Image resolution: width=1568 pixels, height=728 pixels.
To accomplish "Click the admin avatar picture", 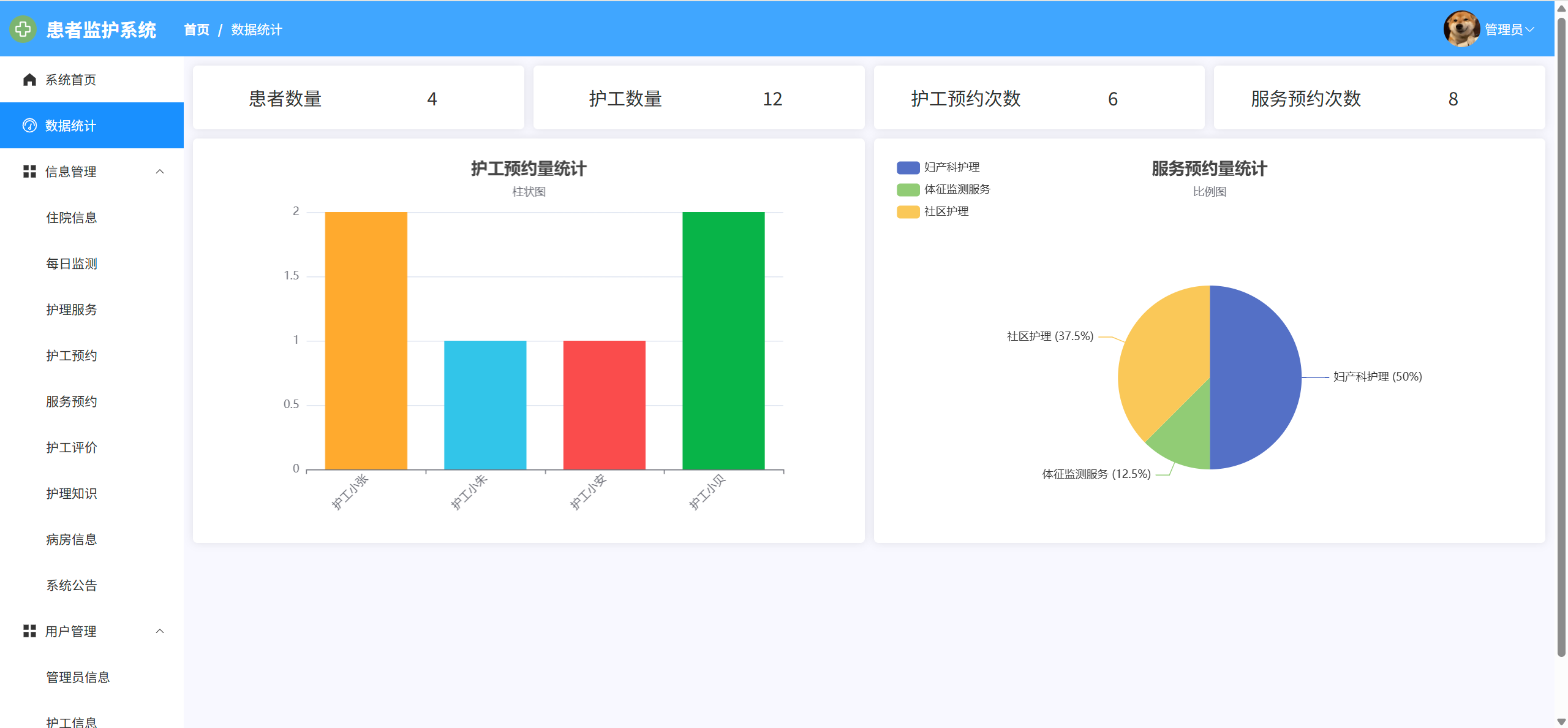I will coord(1461,29).
